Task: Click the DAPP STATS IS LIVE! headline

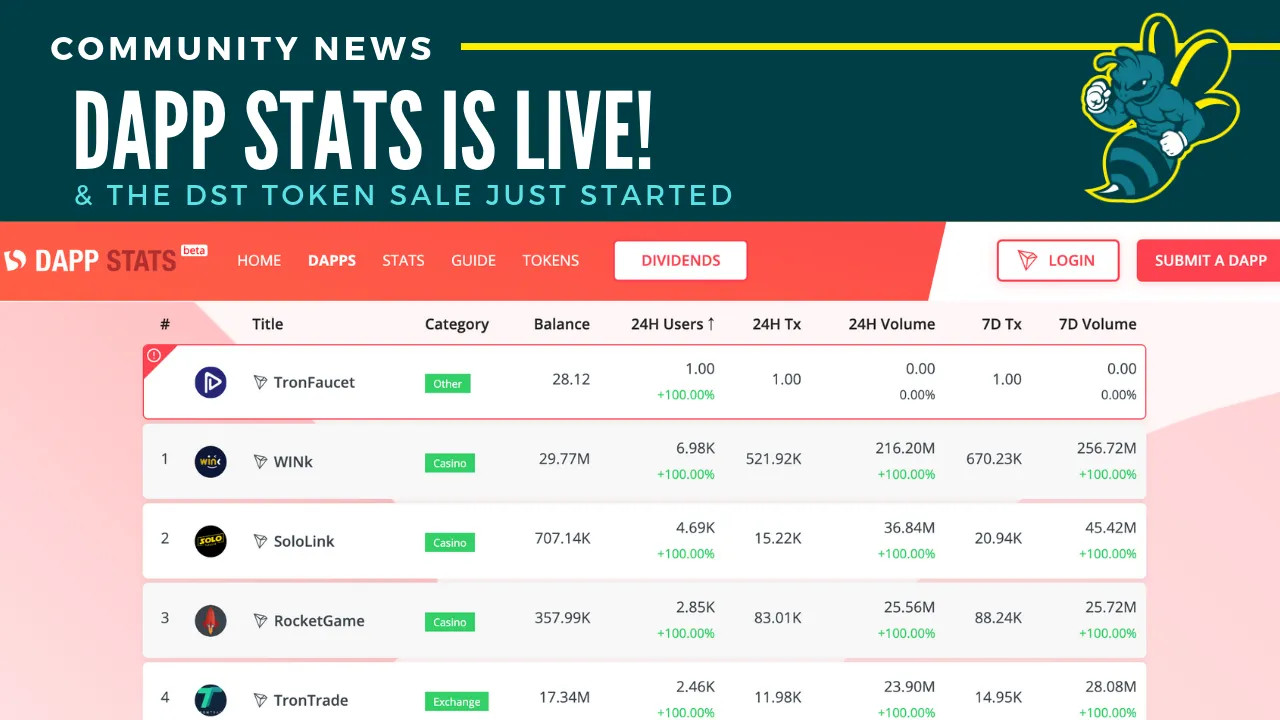Action: pos(364,131)
